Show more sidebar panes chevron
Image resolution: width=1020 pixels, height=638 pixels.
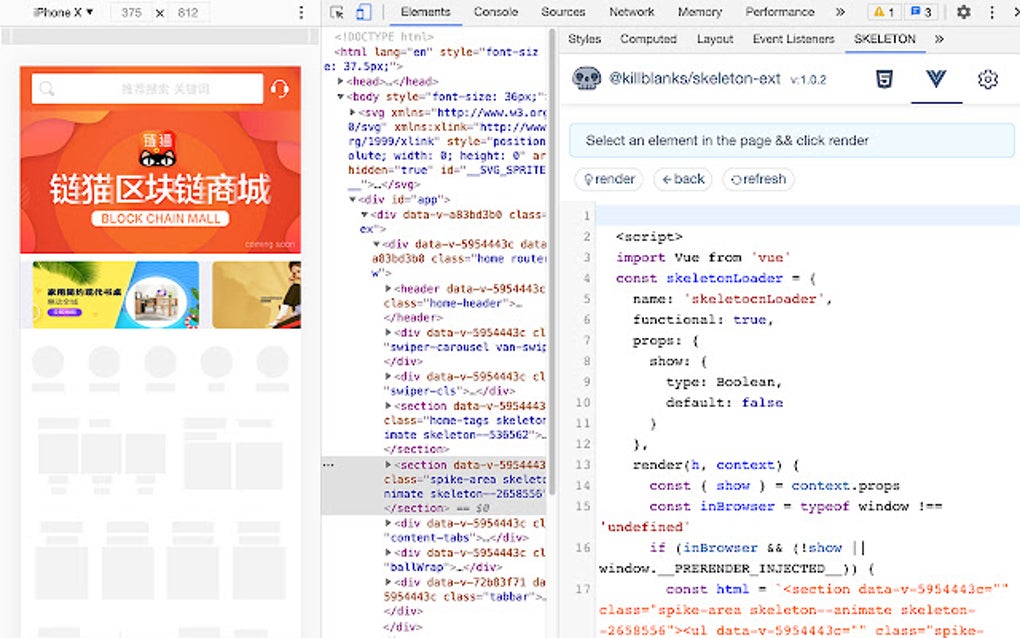pyautogui.click(x=939, y=39)
